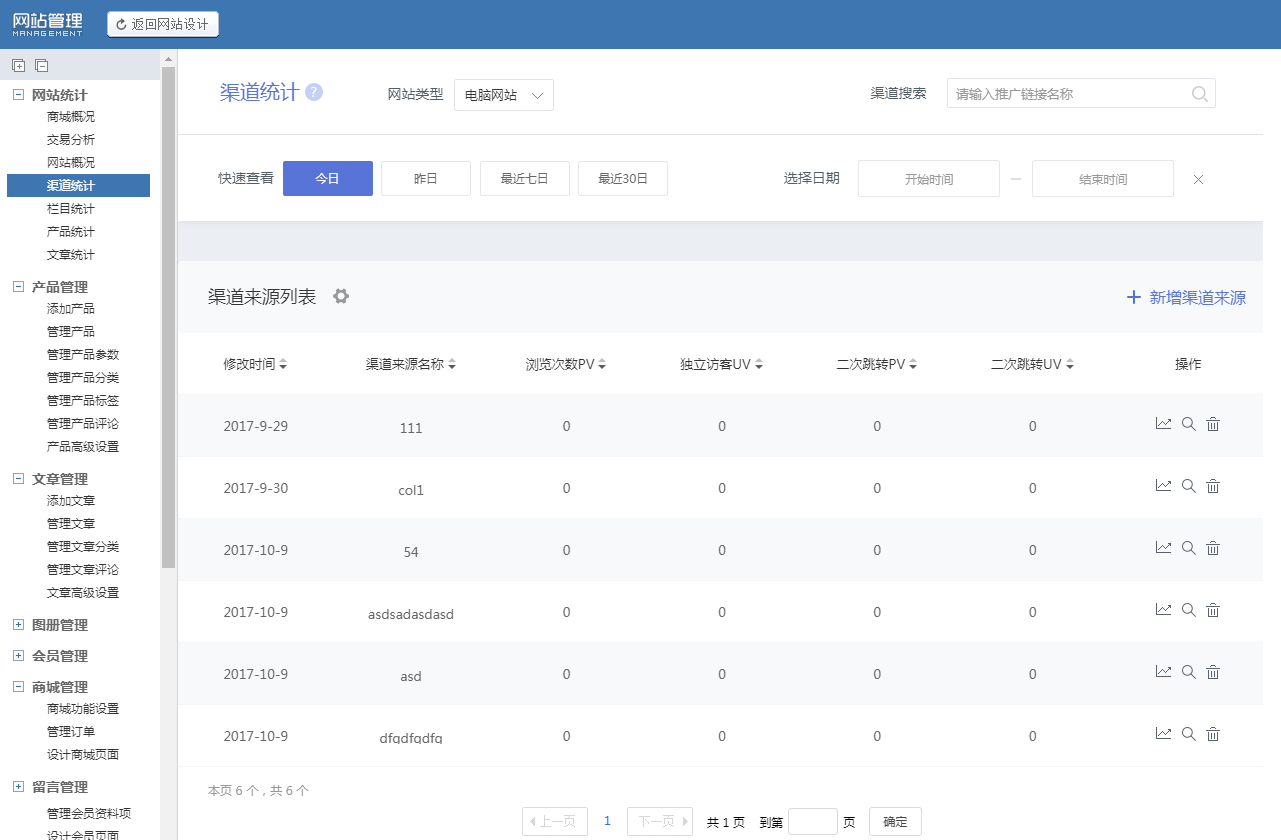
Task: Click 确定 pagination button
Action: click(x=895, y=822)
